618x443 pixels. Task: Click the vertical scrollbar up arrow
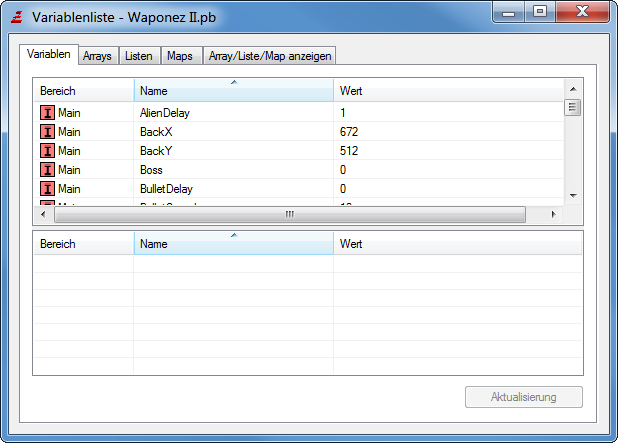tap(573, 89)
